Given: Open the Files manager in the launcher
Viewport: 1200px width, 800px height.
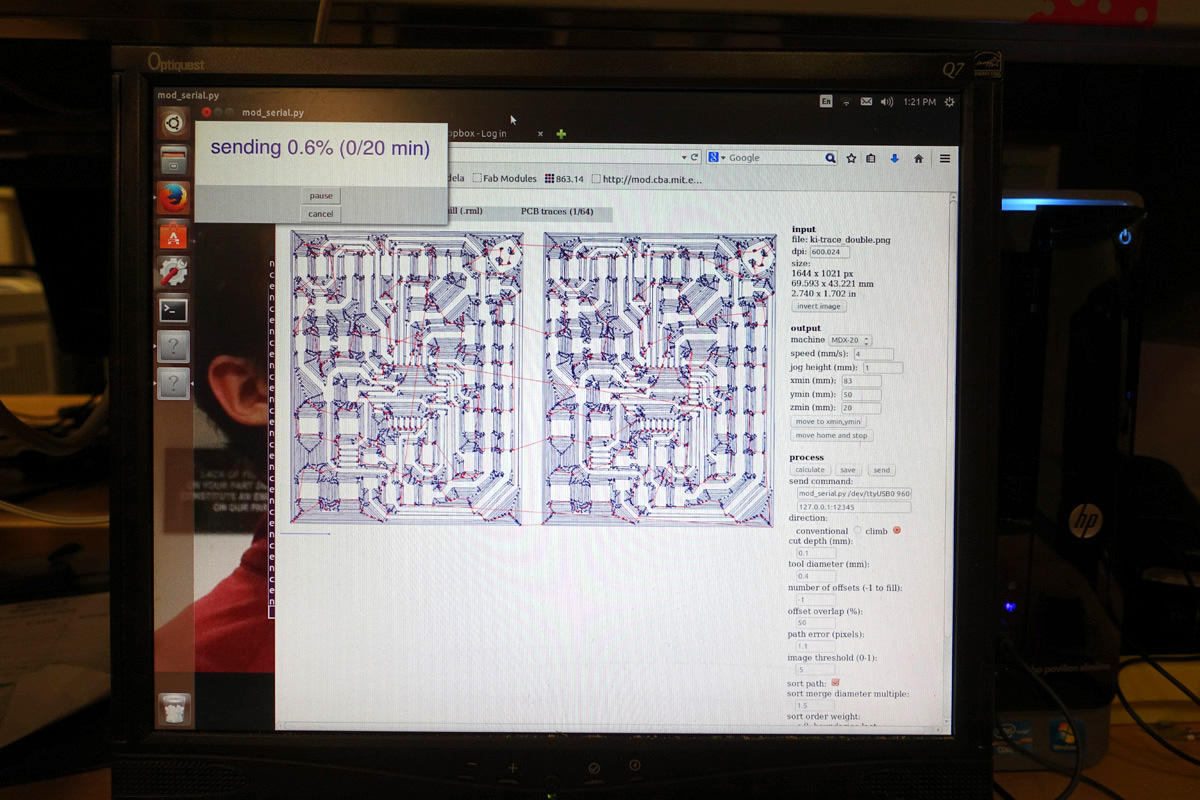Looking at the screenshot, I should 173,161.
